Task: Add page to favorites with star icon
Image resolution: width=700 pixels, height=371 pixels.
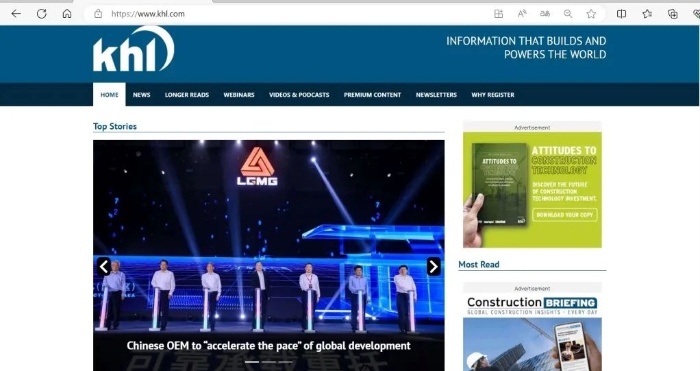Action: coord(591,14)
